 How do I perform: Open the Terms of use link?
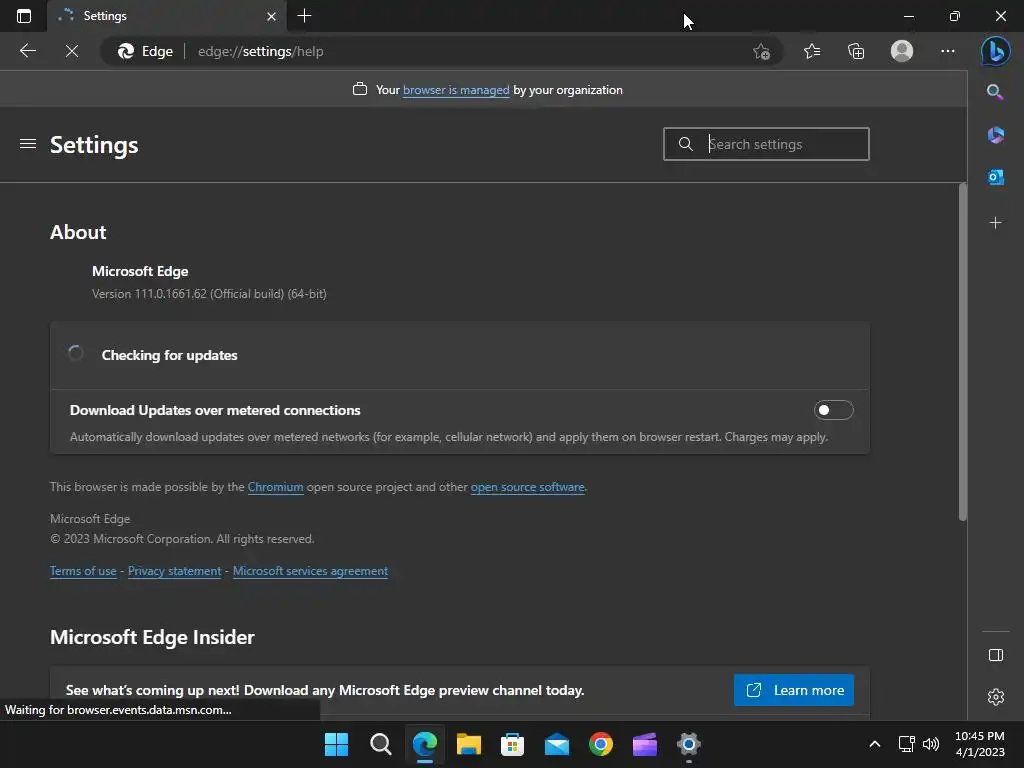(83, 571)
